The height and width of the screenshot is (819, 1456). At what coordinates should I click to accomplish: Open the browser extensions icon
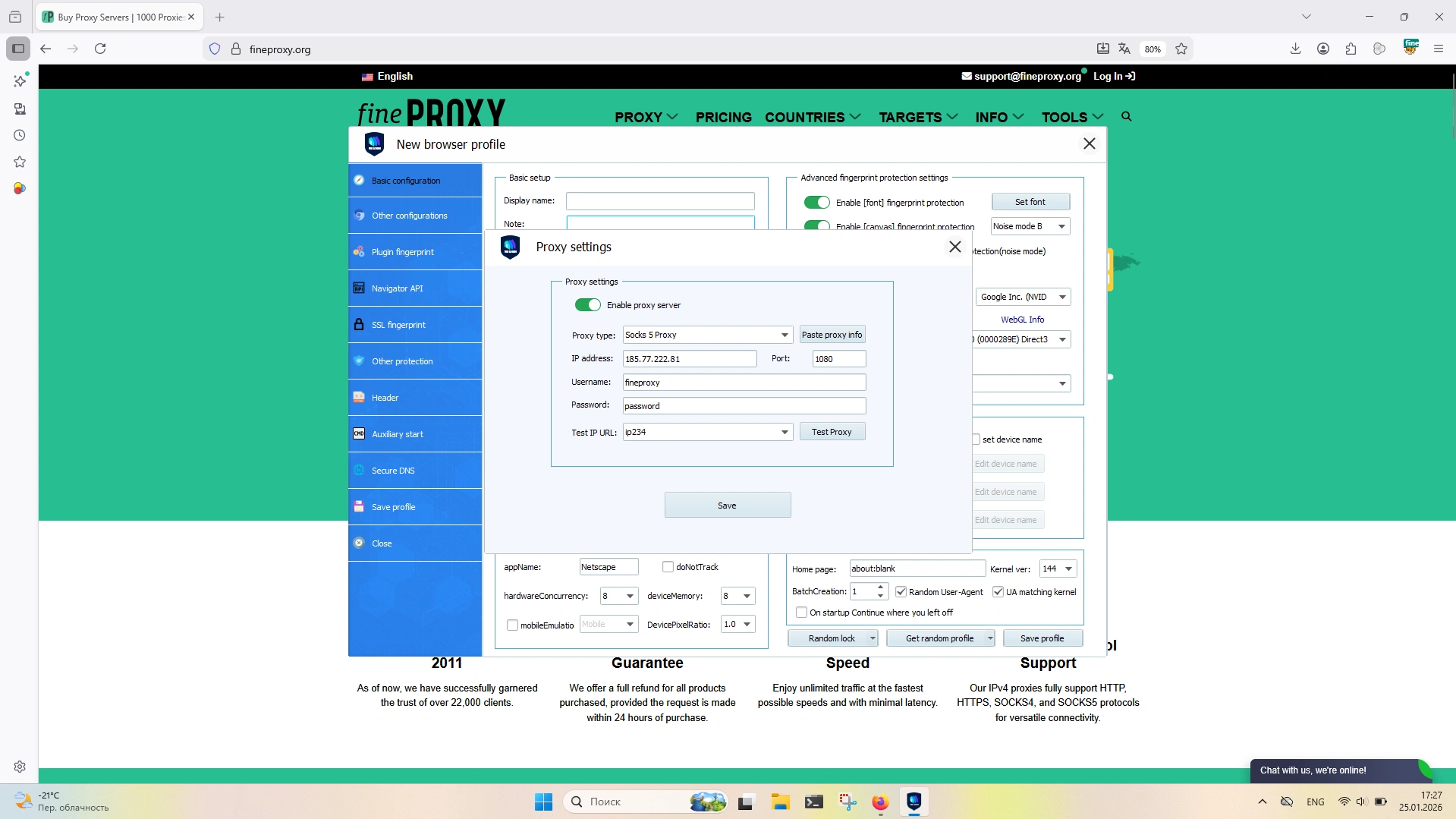1351,49
